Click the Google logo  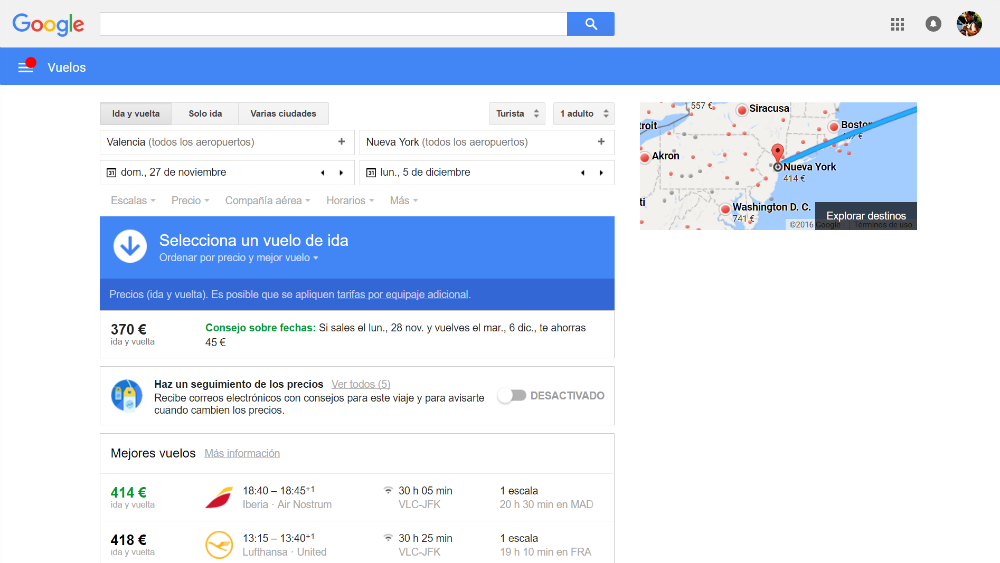point(48,24)
